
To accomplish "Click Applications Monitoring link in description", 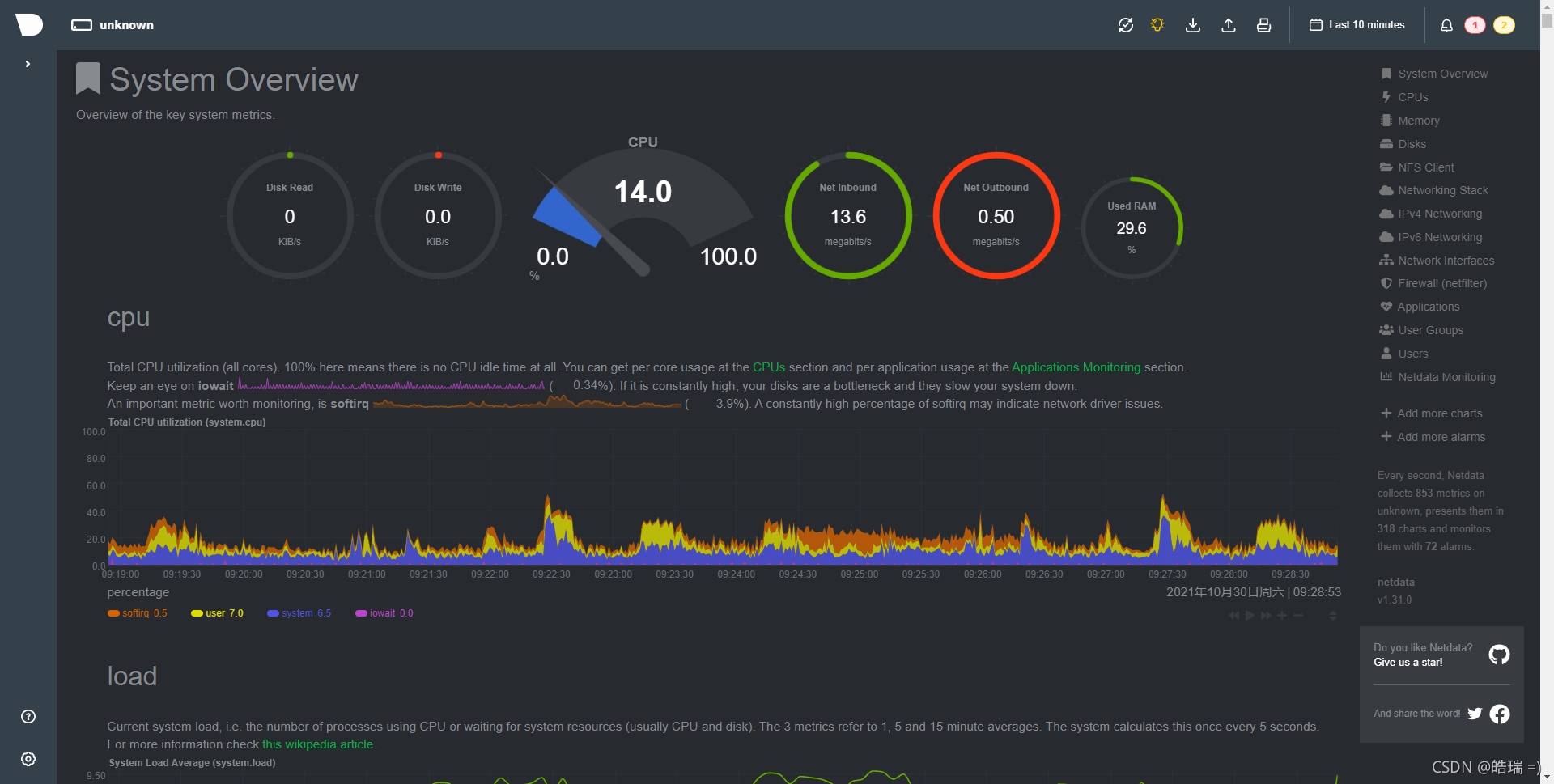I will (x=1076, y=367).
